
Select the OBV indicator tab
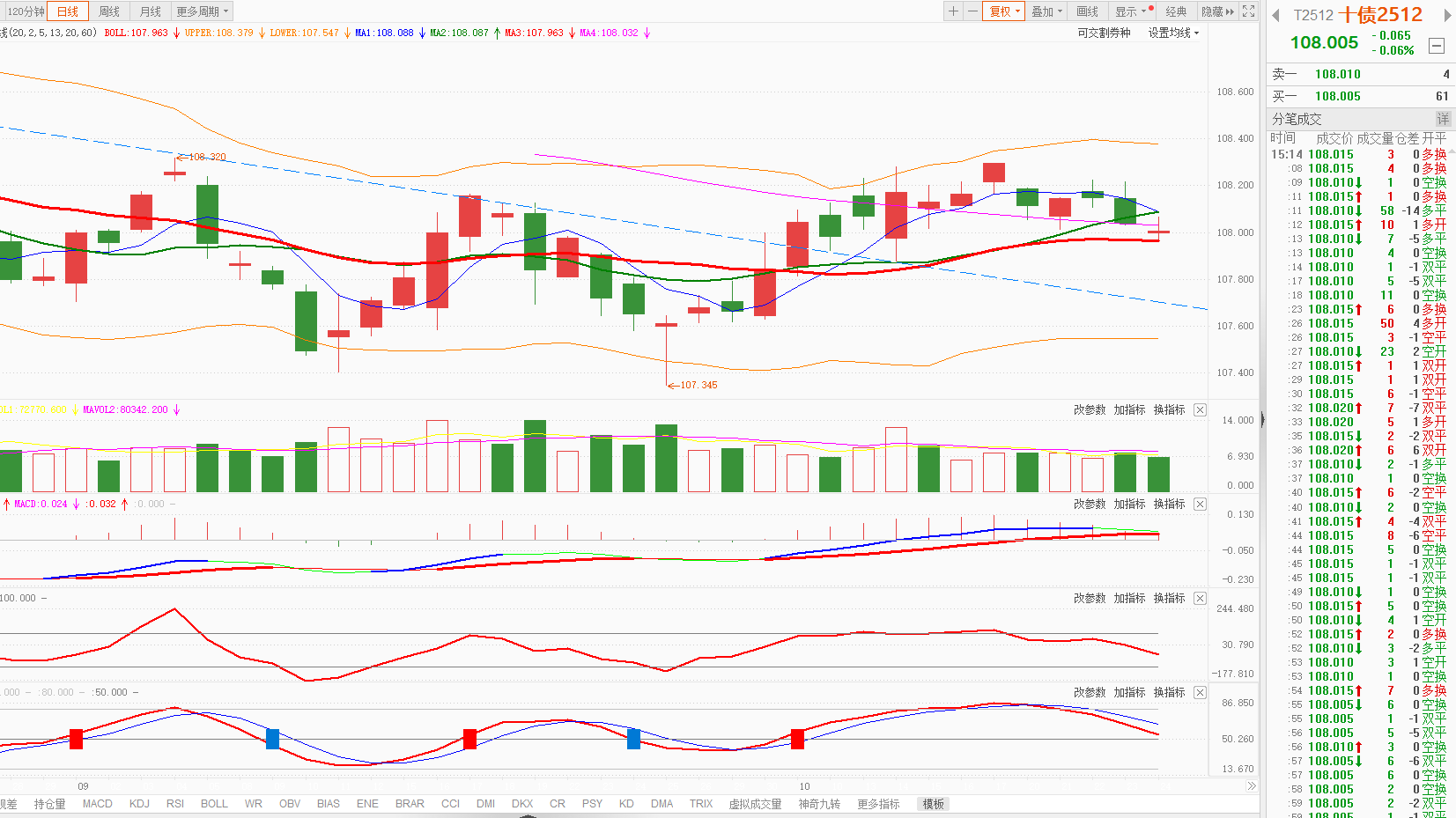[290, 804]
